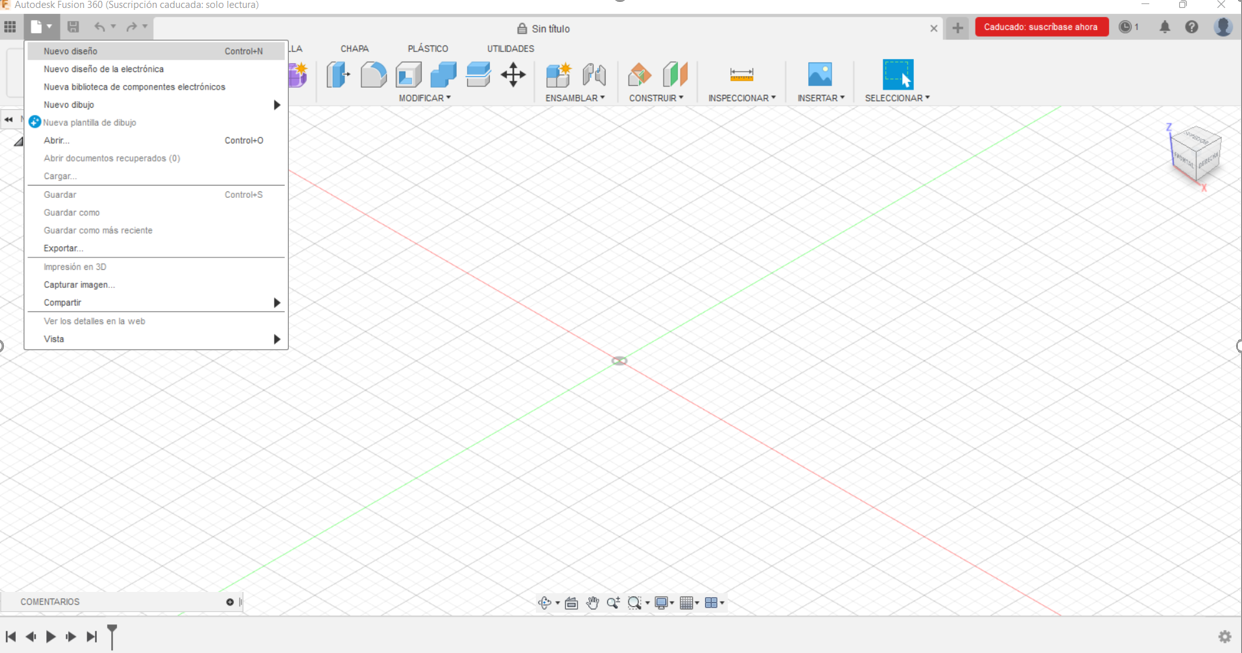The width and height of the screenshot is (1242, 653).
Task: Click the Offset Plane icon
Action: coord(639,75)
